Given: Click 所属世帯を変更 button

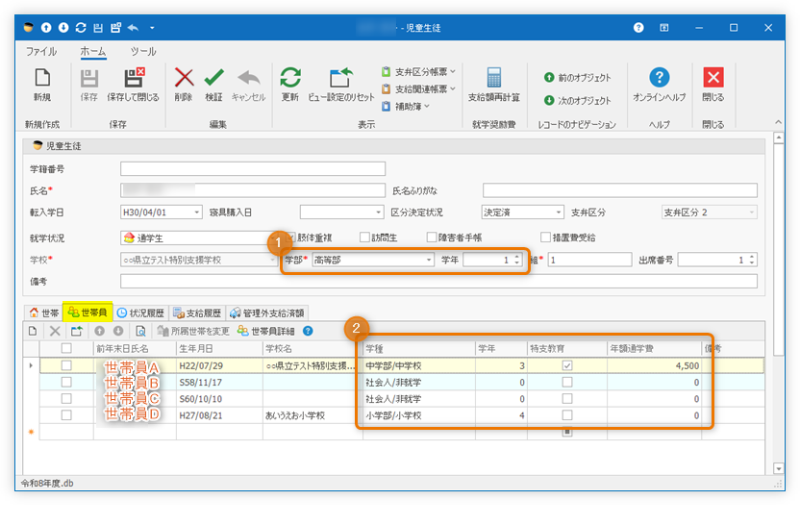Looking at the screenshot, I should 193,331.
